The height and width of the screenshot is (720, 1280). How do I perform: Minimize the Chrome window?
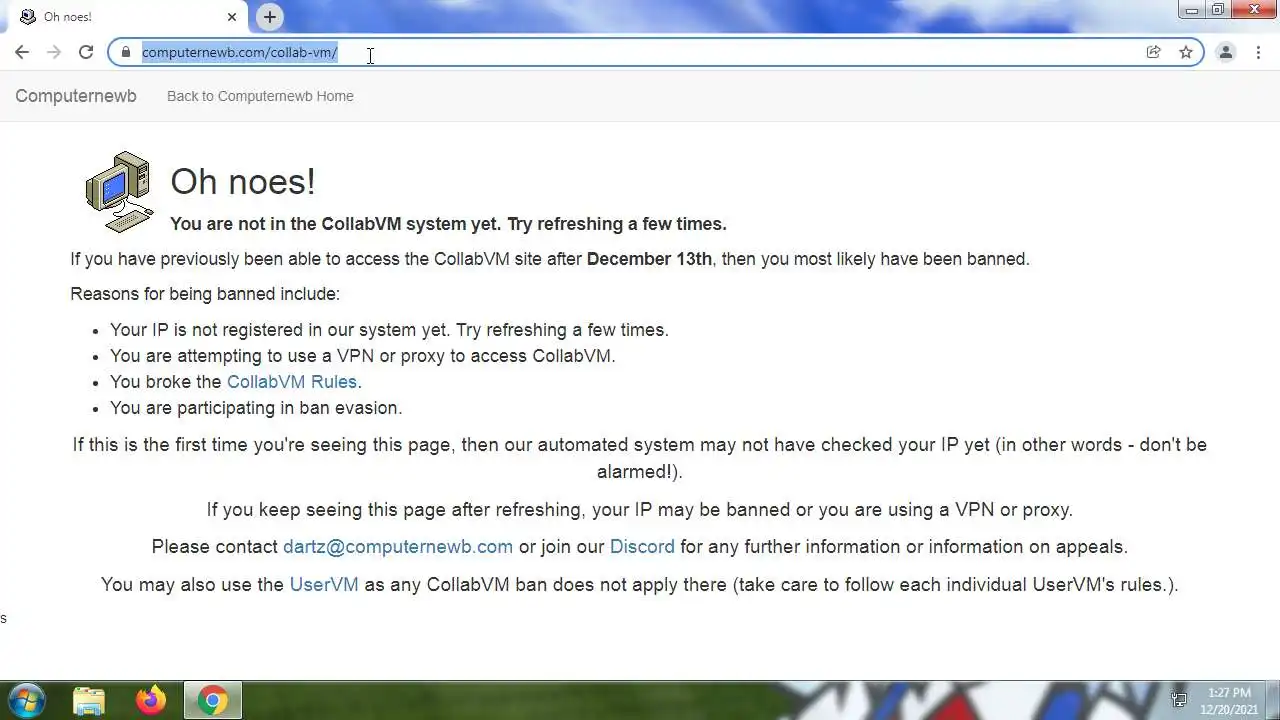1192,10
